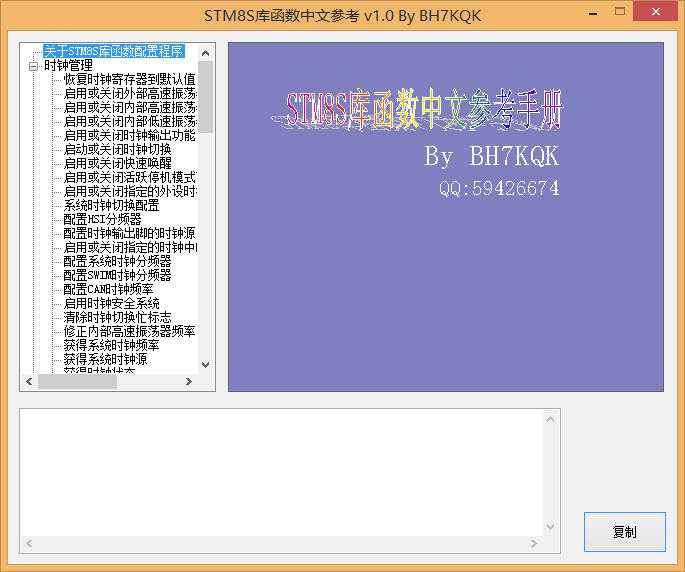Maximize the STM8S reference window
Screen dimensions: 685x572
pos(619,12)
